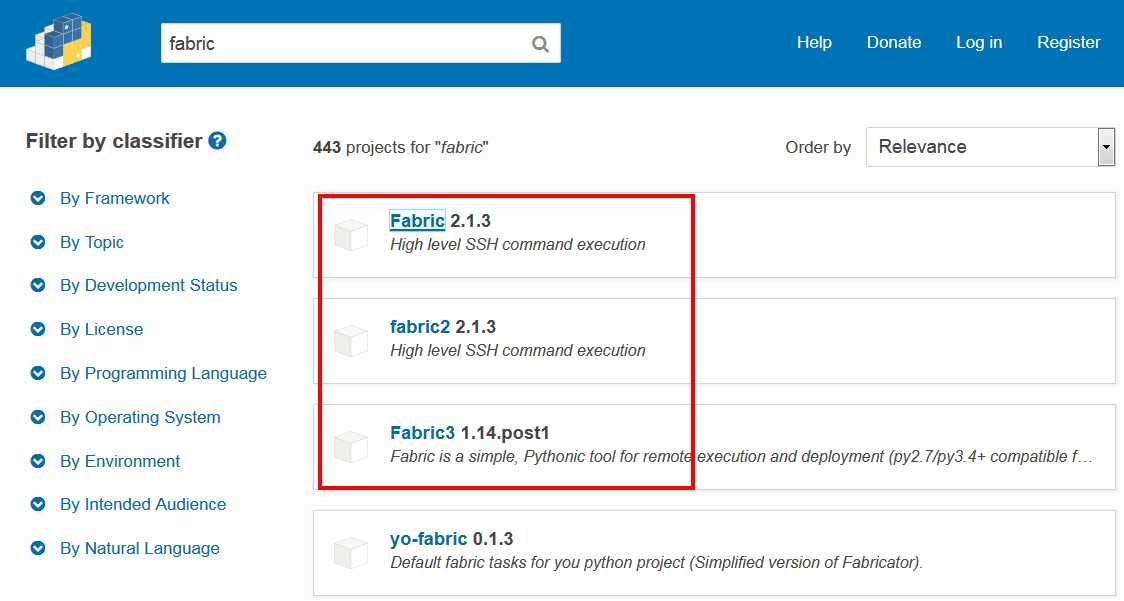Expand the By Intended Audience chevron
Image resolution: width=1124 pixels, height=601 pixels.
coord(38,505)
